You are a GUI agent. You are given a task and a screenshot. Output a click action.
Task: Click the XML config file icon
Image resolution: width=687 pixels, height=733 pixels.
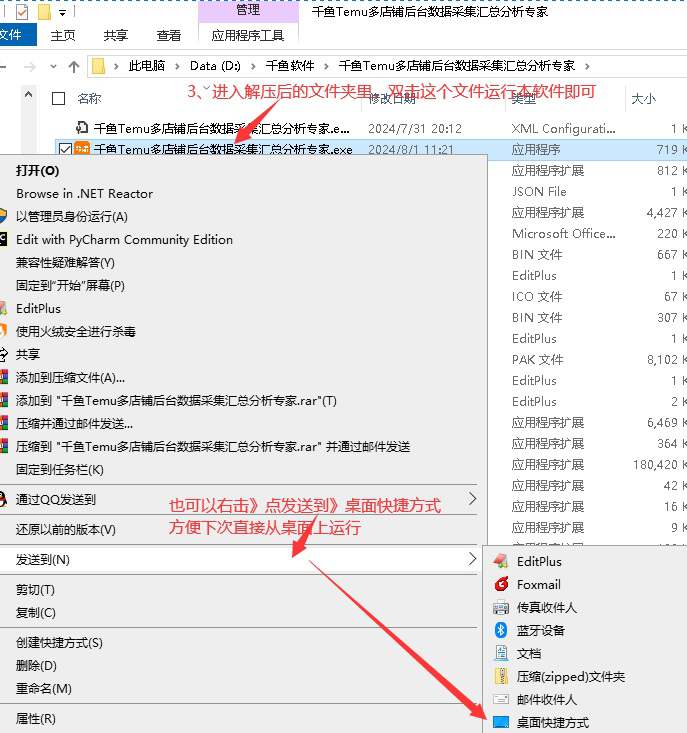pyautogui.click(x=82, y=127)
